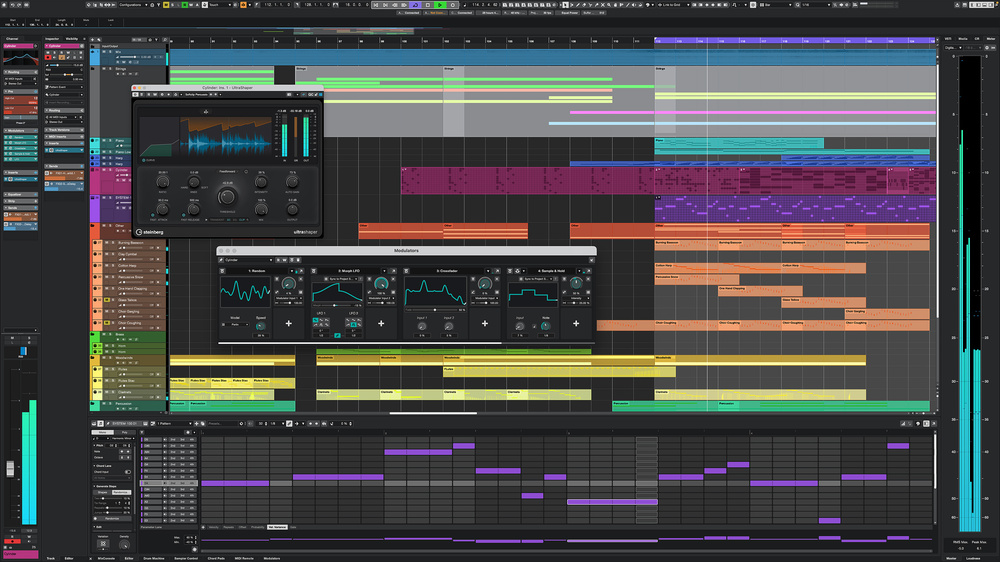
Task: Add a module to the Morph LFO modulator
Action: pos(383,323)
